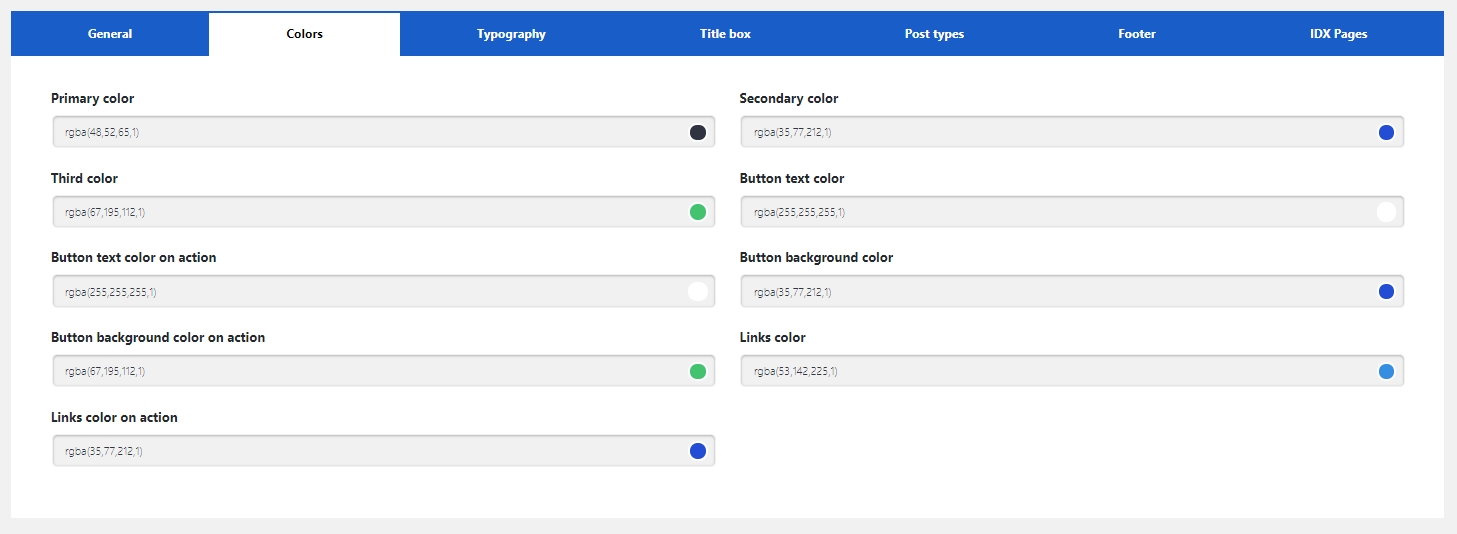Open Button background color on action swatch
The width and height of the screenshot is (1457, 534).
(698, 372)
